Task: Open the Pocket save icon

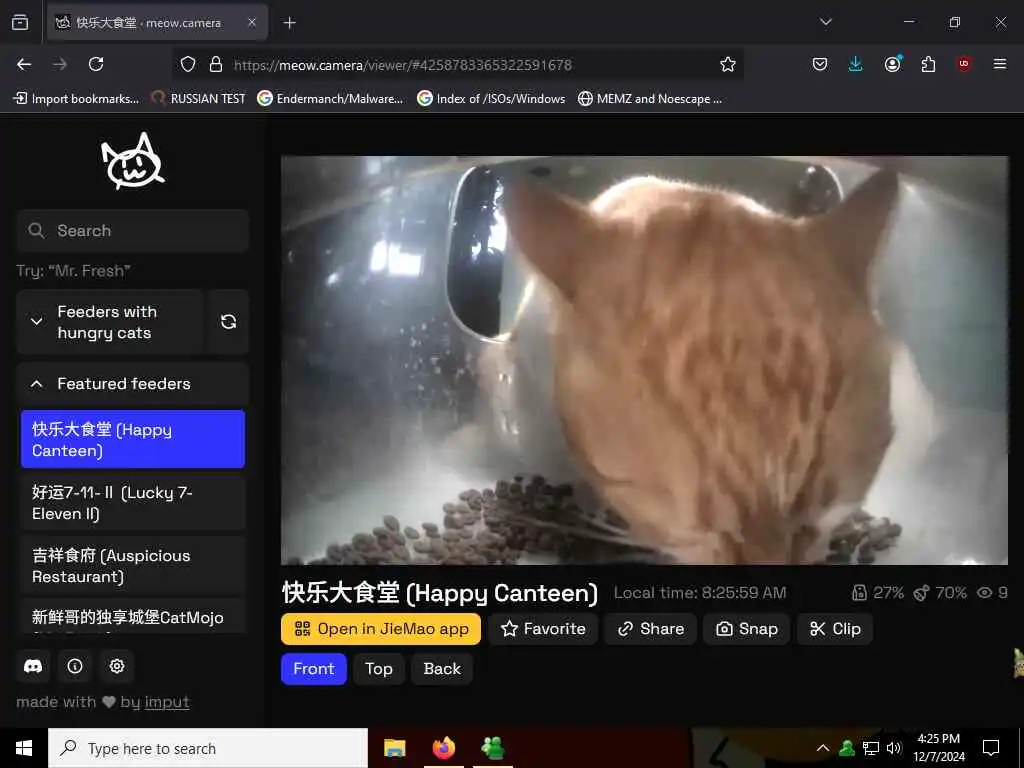Action: coord(820,64)
